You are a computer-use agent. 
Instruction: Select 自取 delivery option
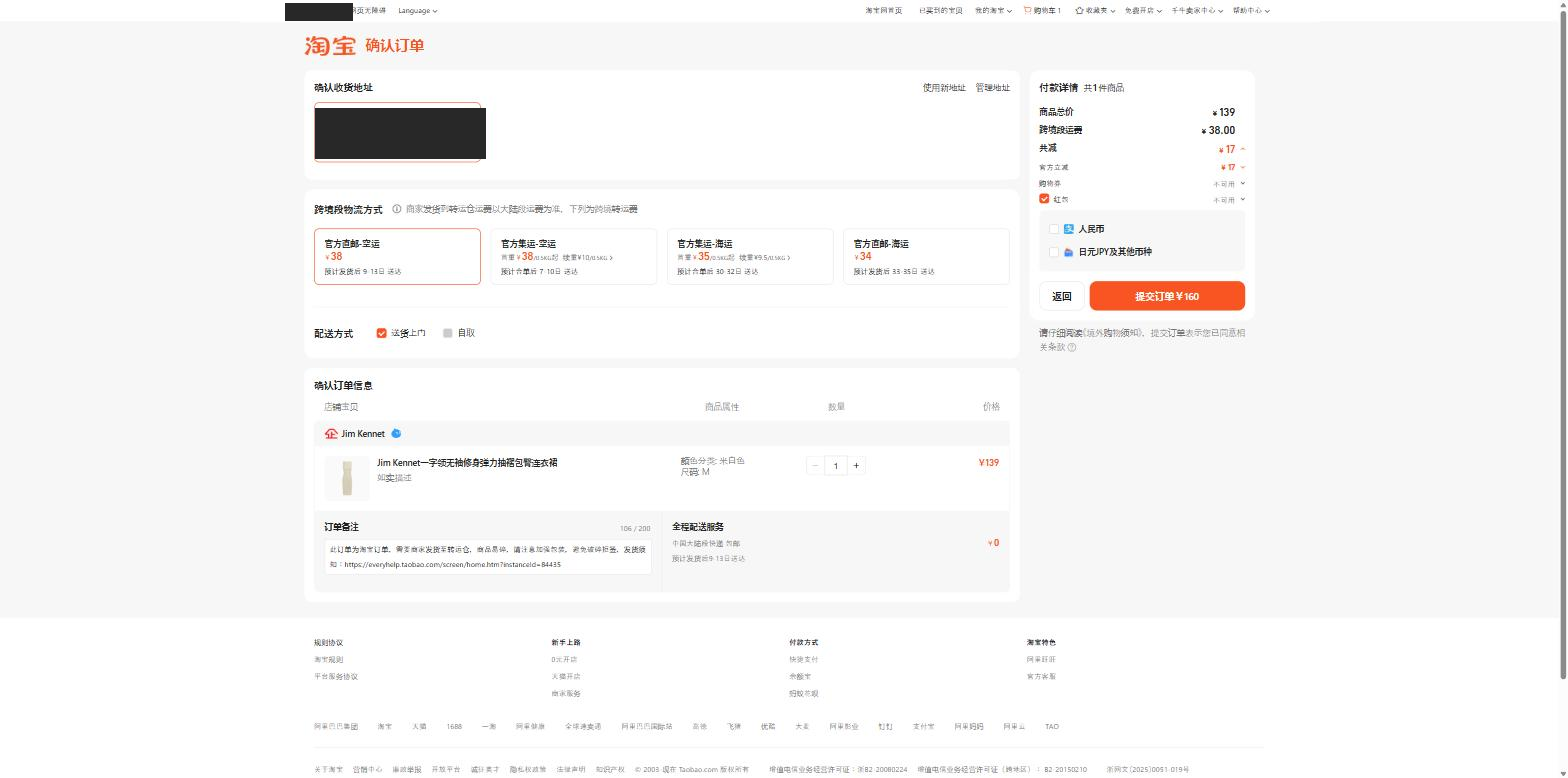448,333
